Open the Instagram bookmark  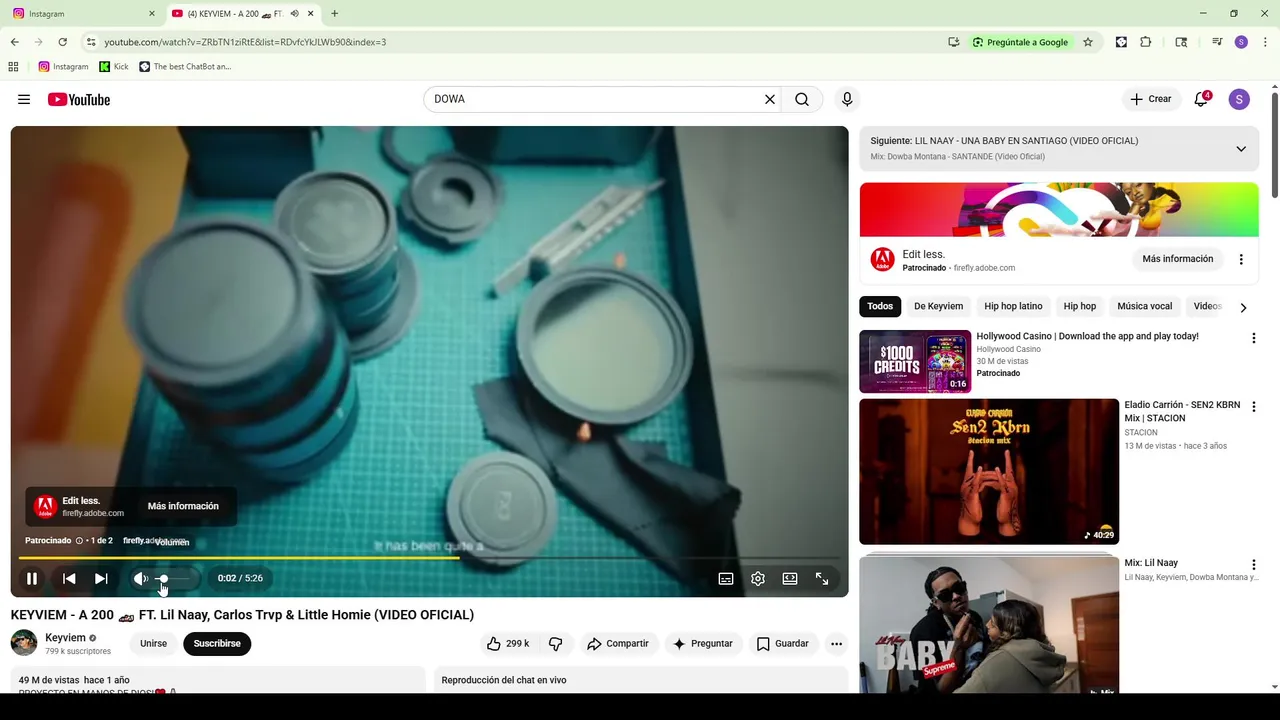click(64, 67)
